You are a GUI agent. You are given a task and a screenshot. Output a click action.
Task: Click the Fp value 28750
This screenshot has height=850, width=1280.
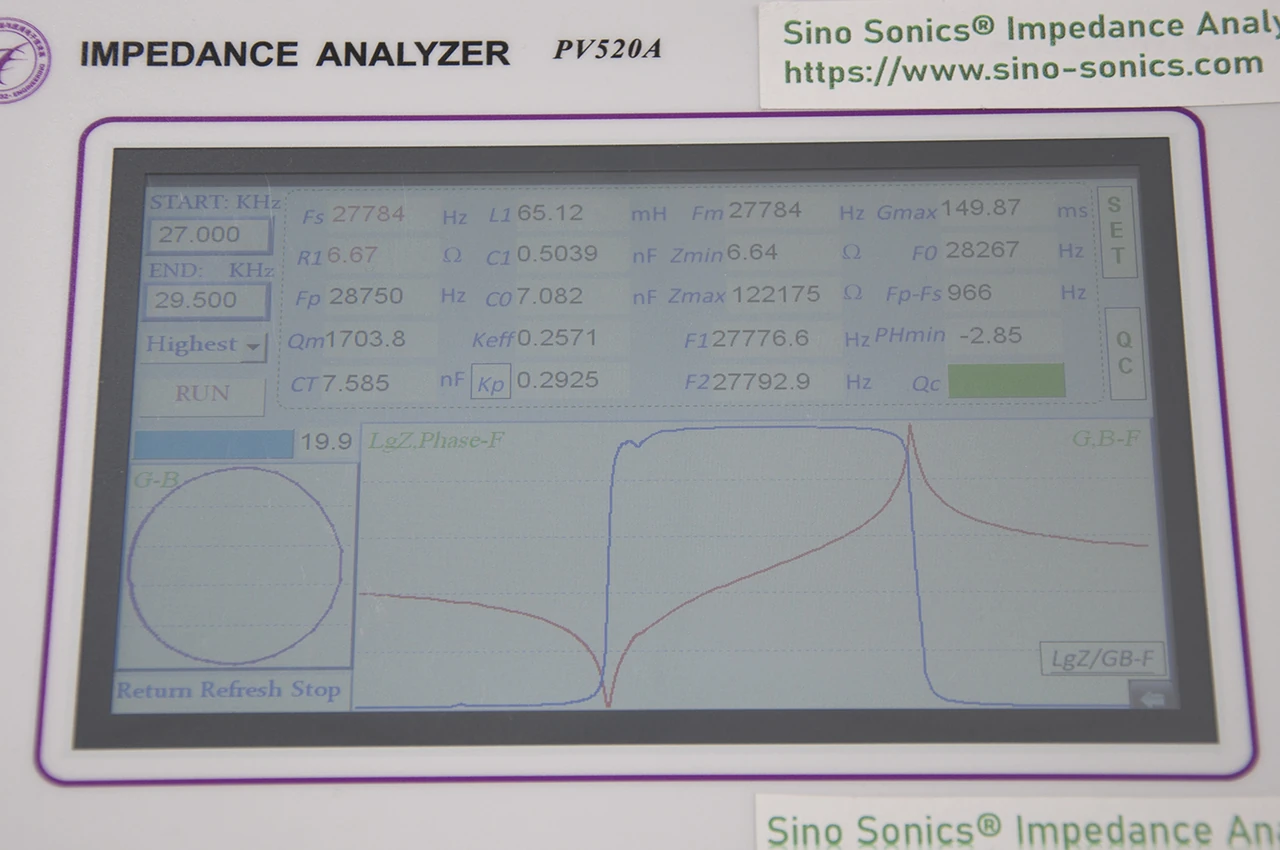tap(366, 296)
